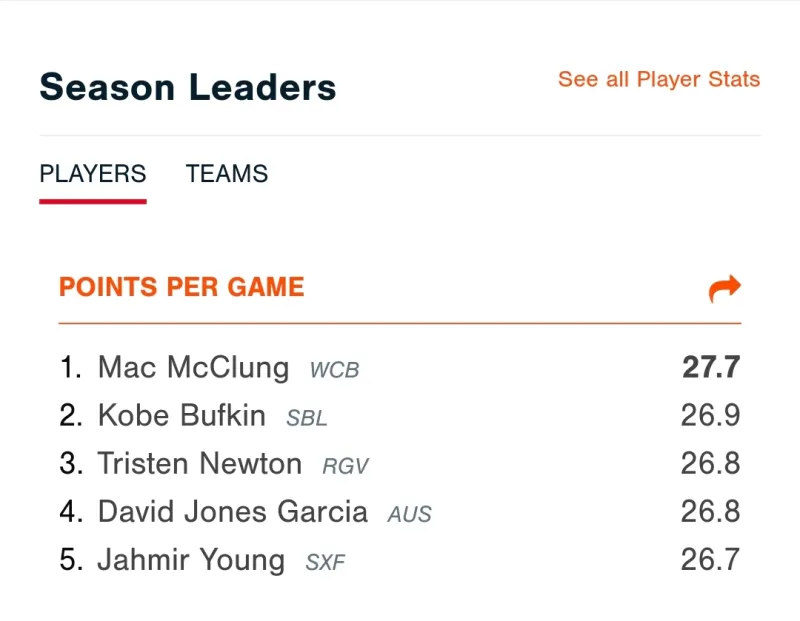Click Jahmir Young's 26.7 points value

click(711, 560)
